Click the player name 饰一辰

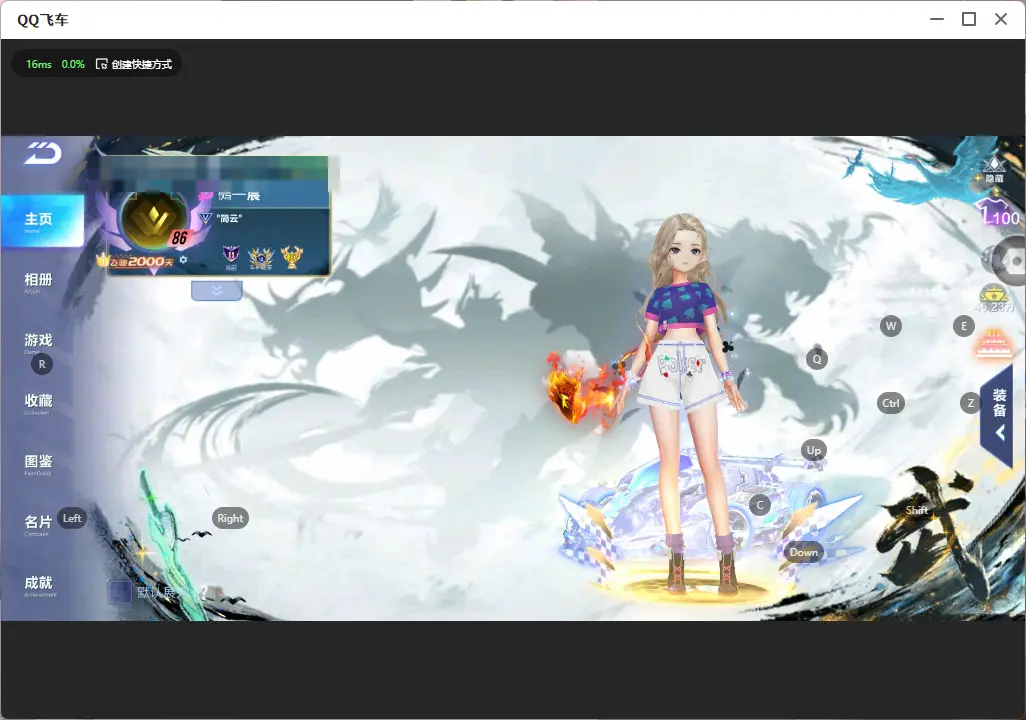click(x=239, y=196)
